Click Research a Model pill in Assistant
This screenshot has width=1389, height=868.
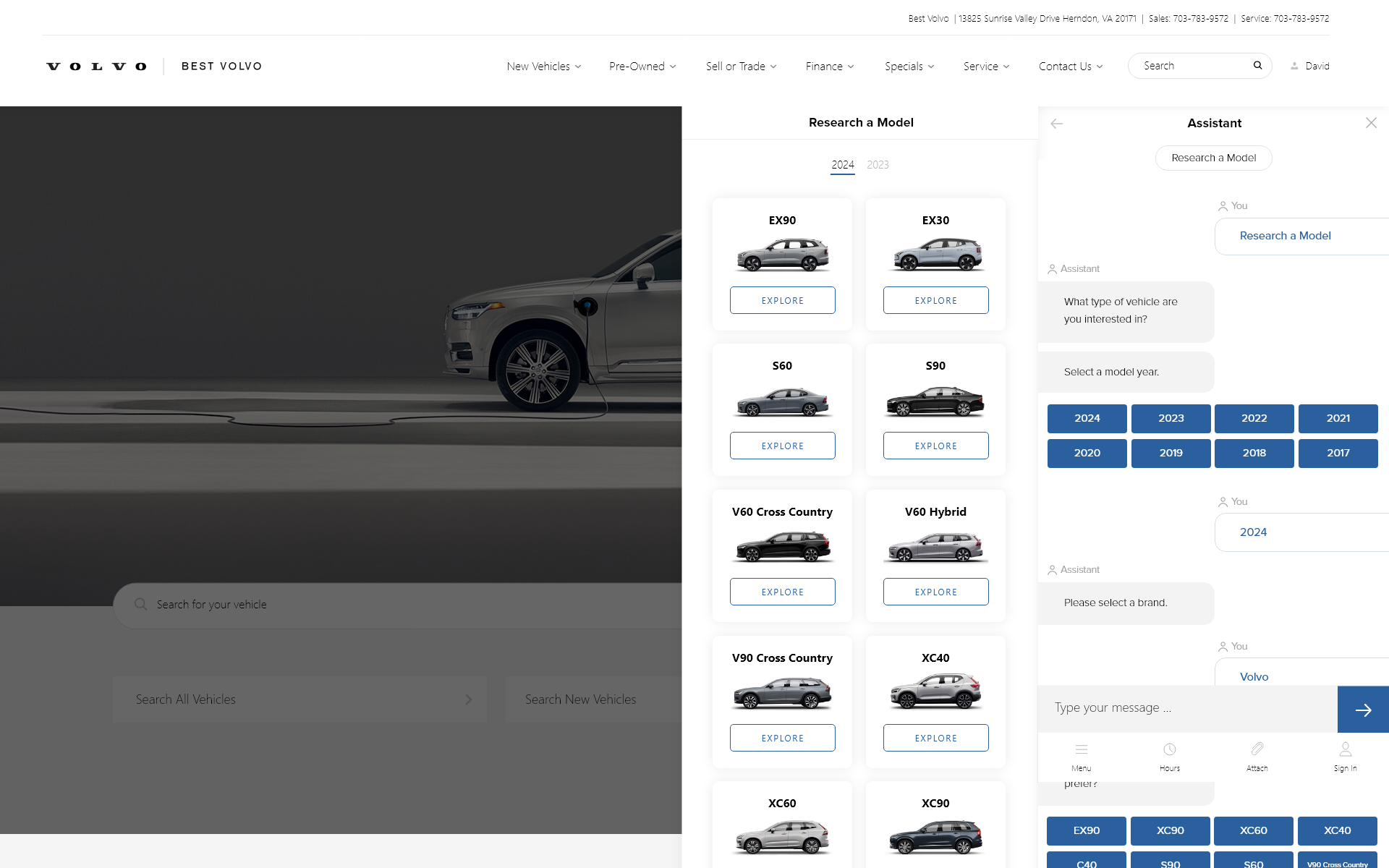(1214, 158)
